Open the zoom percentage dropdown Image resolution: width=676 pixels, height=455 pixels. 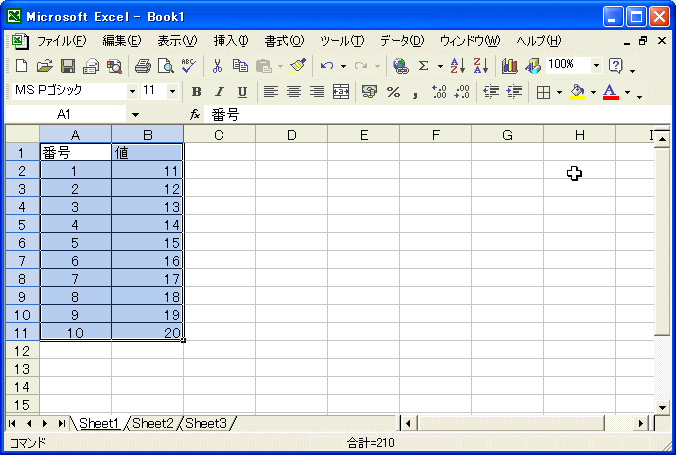pos(596,66)
